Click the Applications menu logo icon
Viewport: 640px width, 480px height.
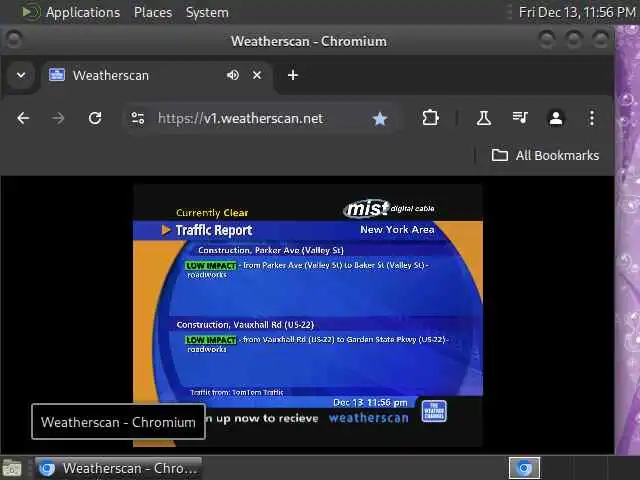click(30, 12)
